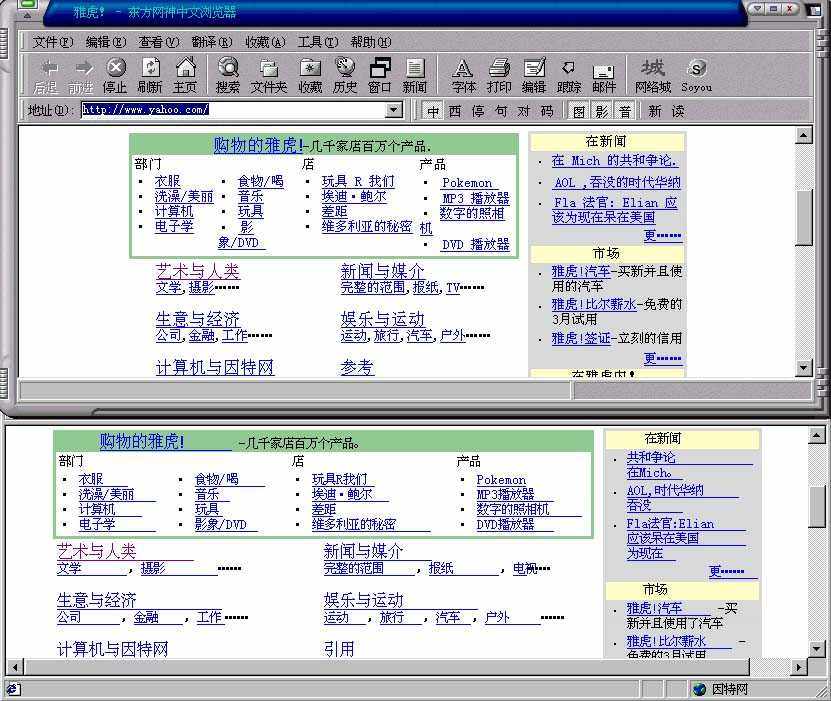Toggle the 图 button in address bar row
831x701 pixels.
(578, 111)
